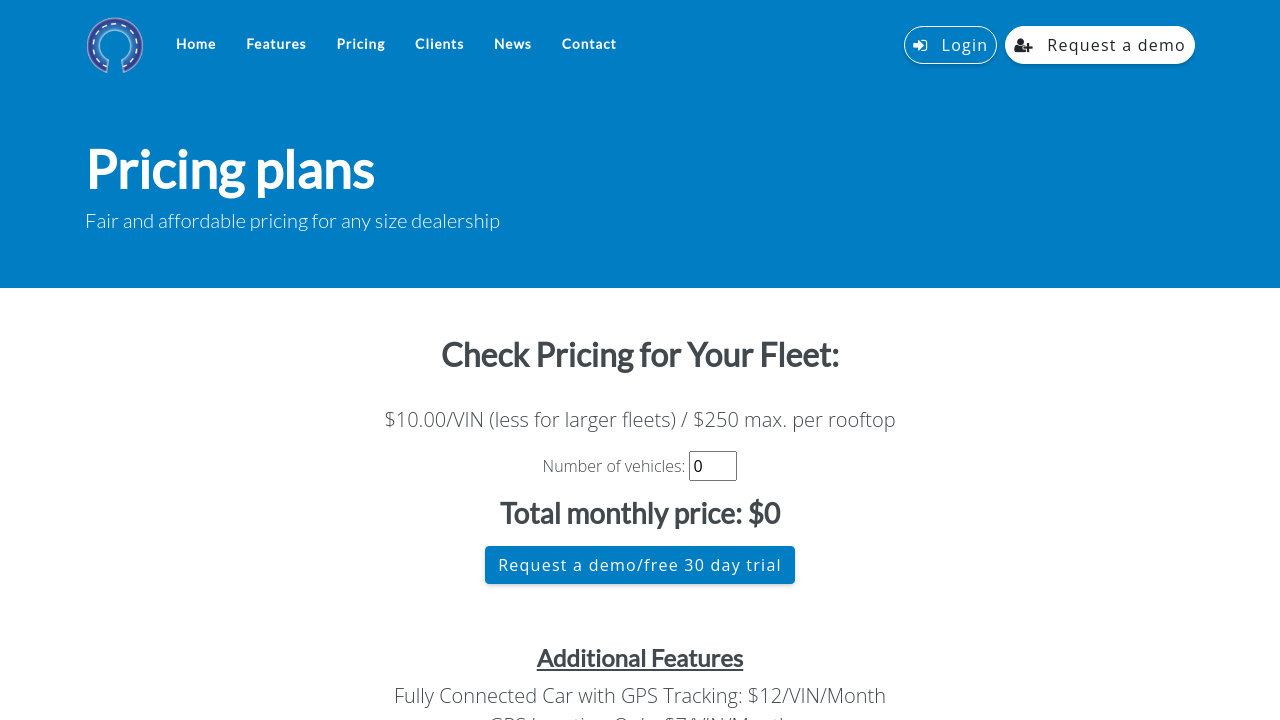The width and height of the screenshot is (1280, 720).
Task: Click the circular road logo icon
Action: point(115,45)
